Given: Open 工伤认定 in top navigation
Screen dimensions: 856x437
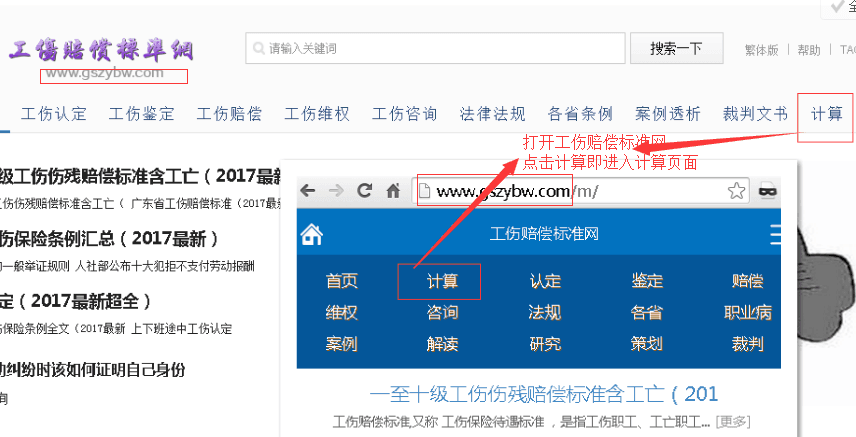Looking at the screenshot, I should pyautogui.click(x=54, y=114).
